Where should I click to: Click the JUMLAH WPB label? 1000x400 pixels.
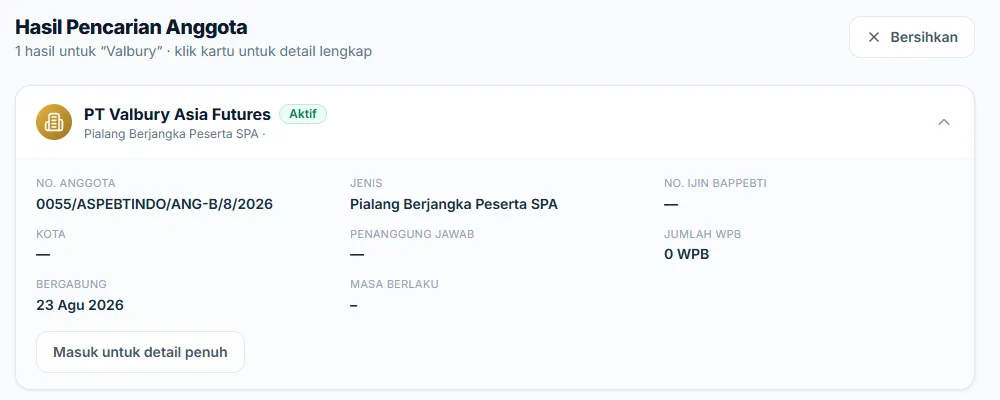(702, 234)
